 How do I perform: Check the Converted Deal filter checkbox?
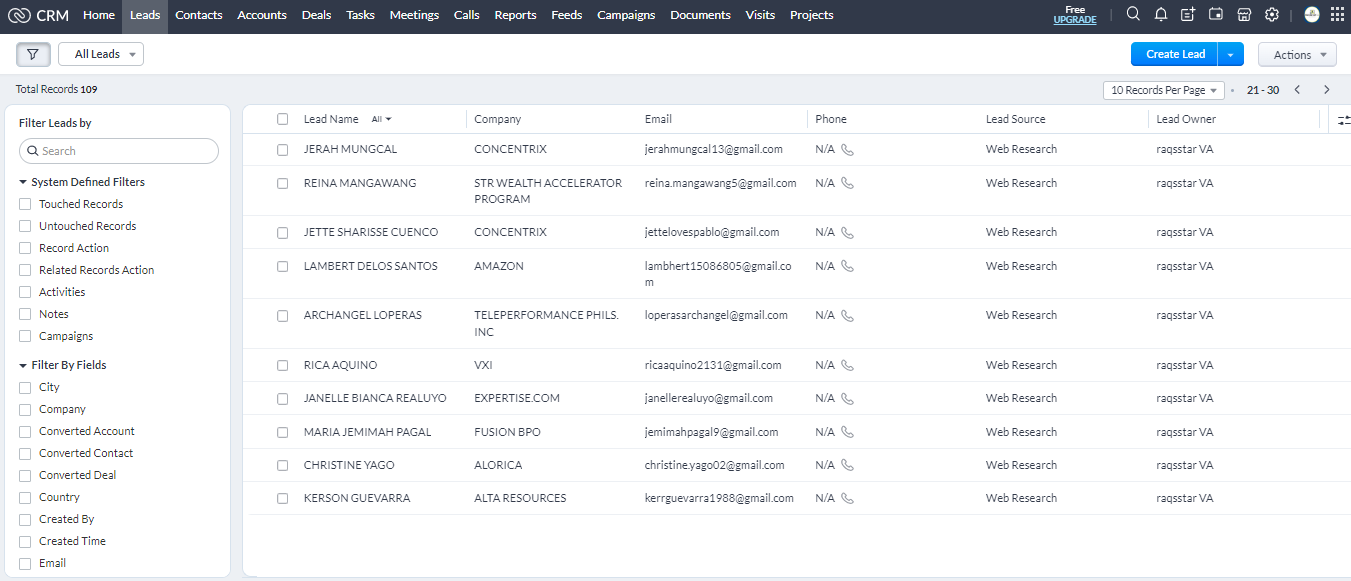[25, 475]
